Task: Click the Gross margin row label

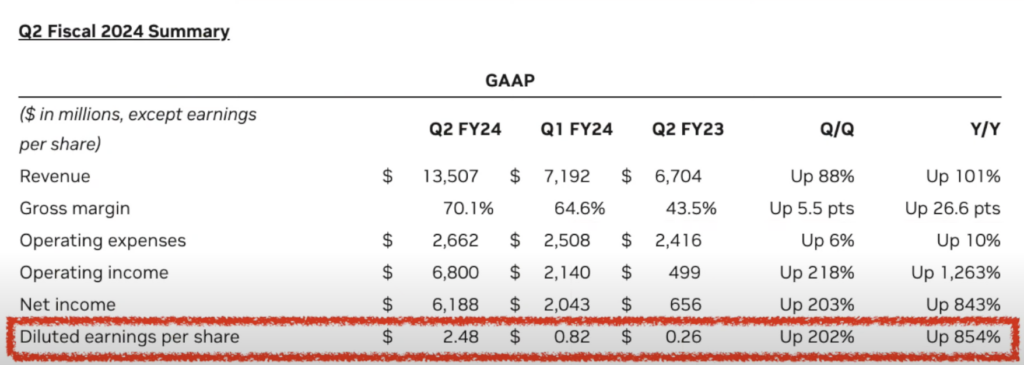Action: pyautogui.click(x=74, y=208)
